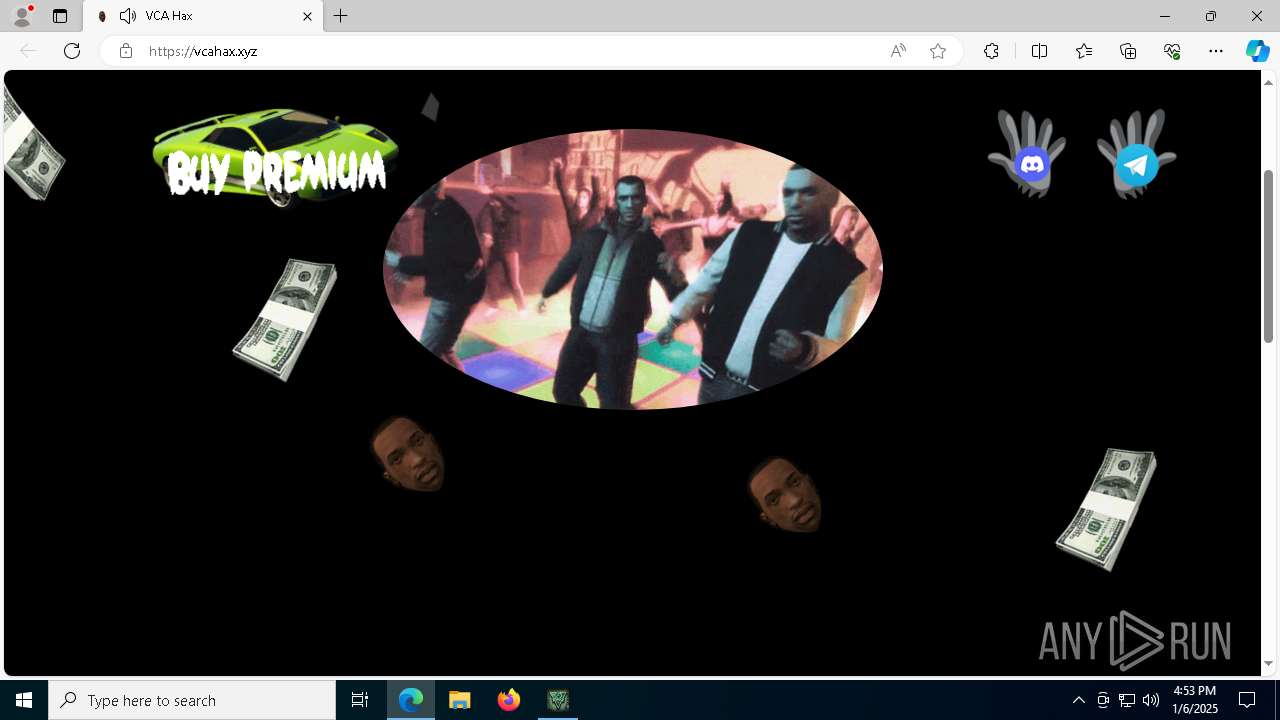This screenshot has height=720, width=1280.
Task: Open Collections panel
Action: point(1128,51)
